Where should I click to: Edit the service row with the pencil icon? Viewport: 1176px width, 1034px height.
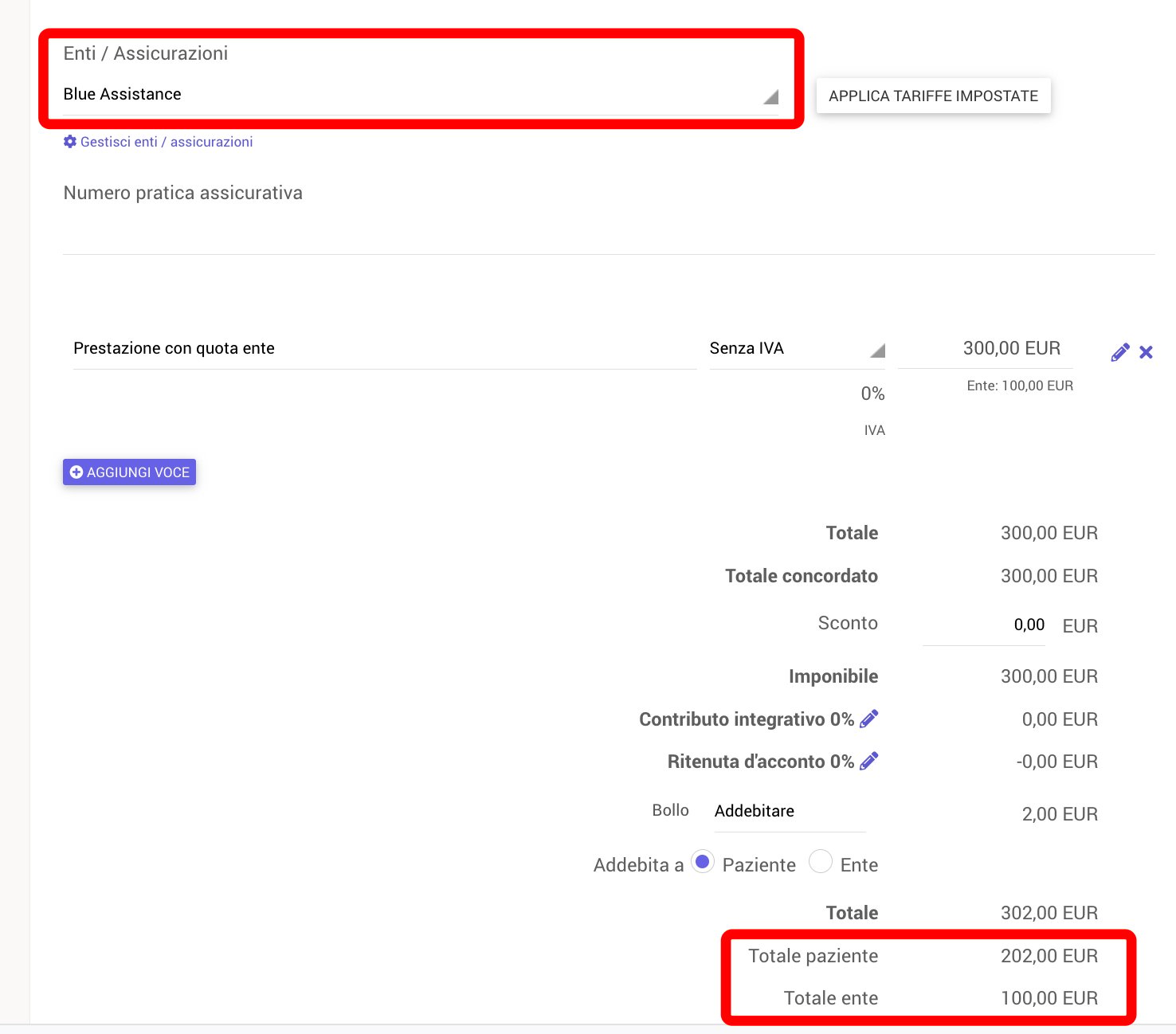tap(1120, 352)
